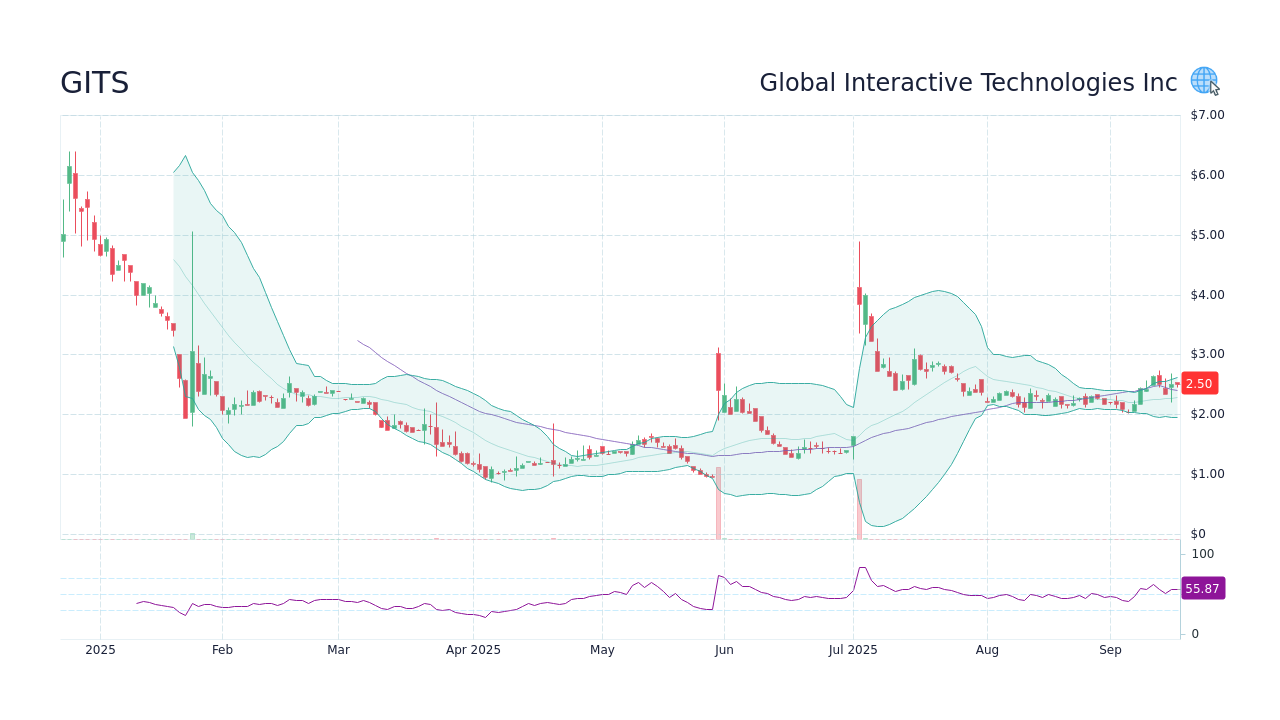The height and width of the screenshot is (720, 1280).
Task: Click the Sep label on the timeline
Action: click(x=1109, y=649)
